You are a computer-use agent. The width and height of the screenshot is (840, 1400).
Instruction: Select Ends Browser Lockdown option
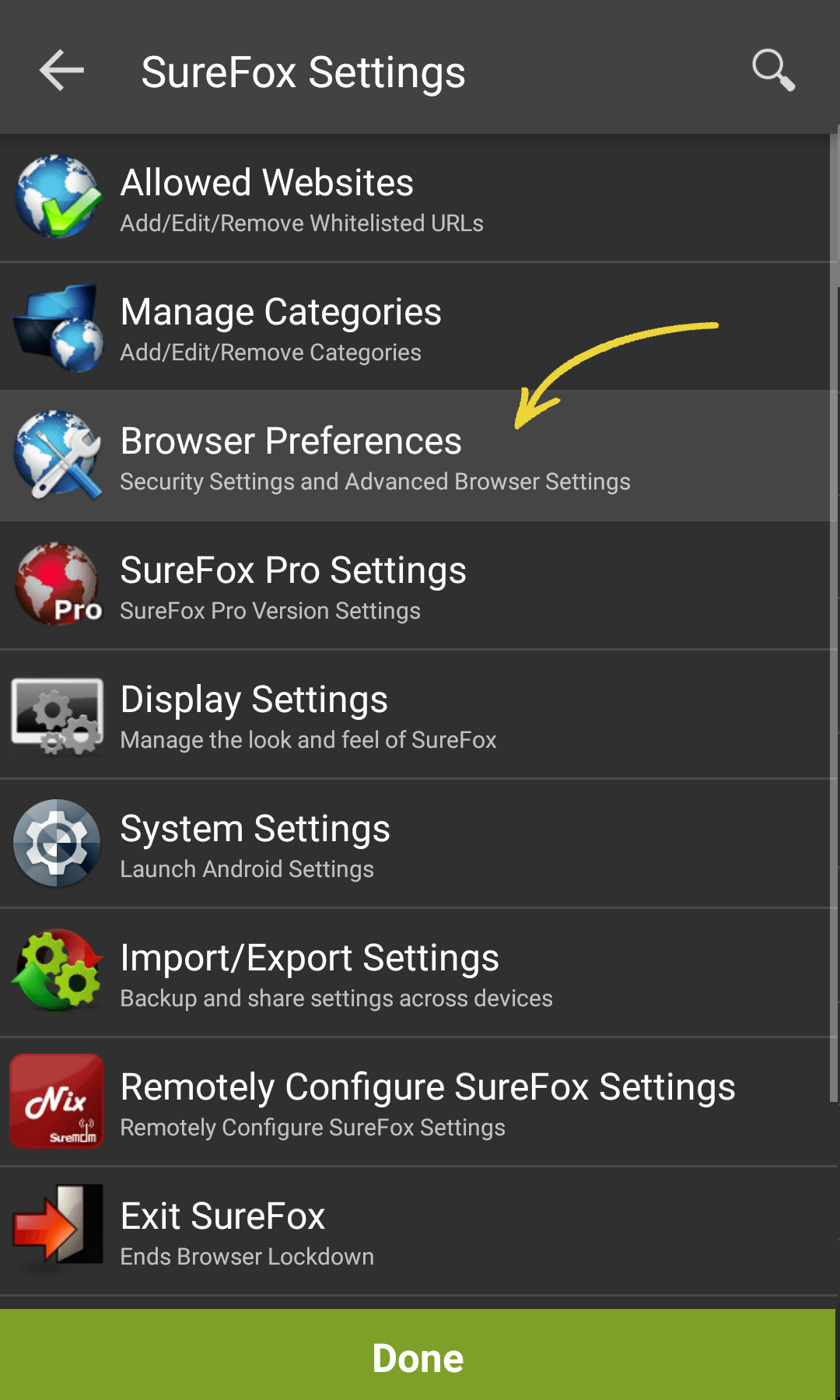[x=418, y=1231]
